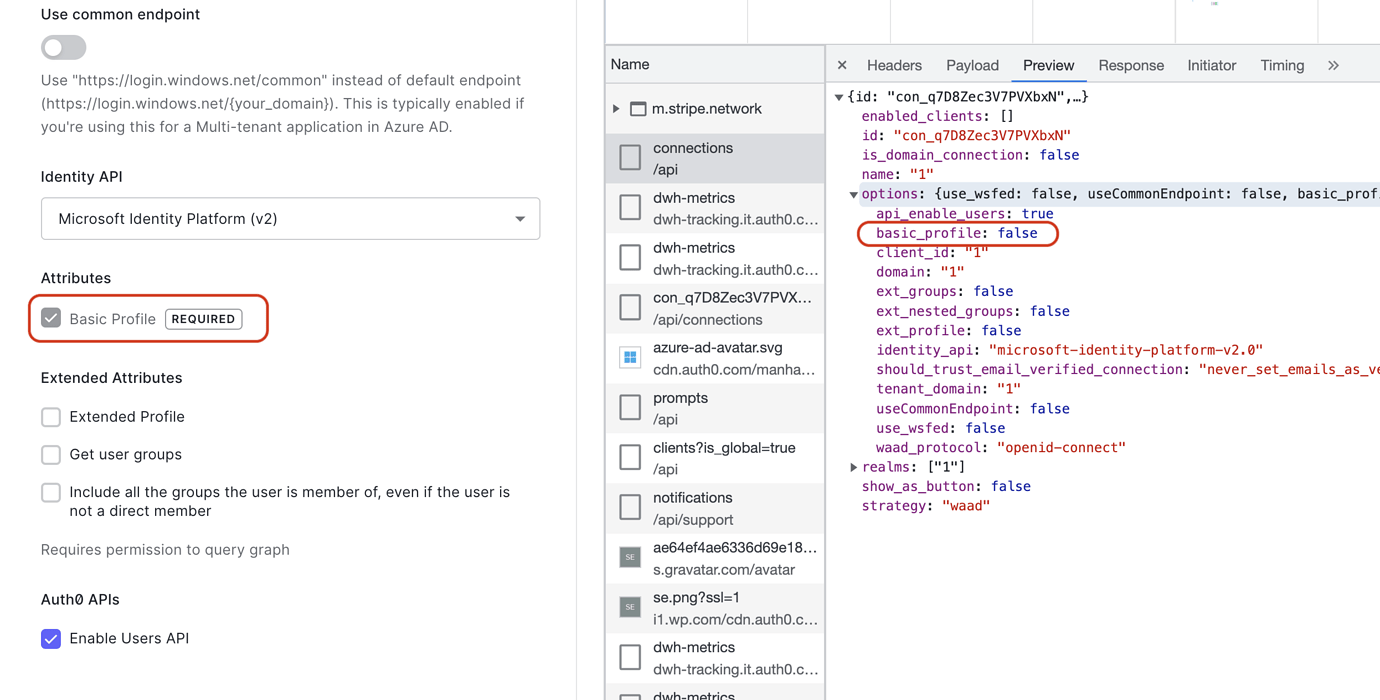Enable the Extended Profile checkbox
Viewport: 1380px width, 700px height.
(50, 416)
